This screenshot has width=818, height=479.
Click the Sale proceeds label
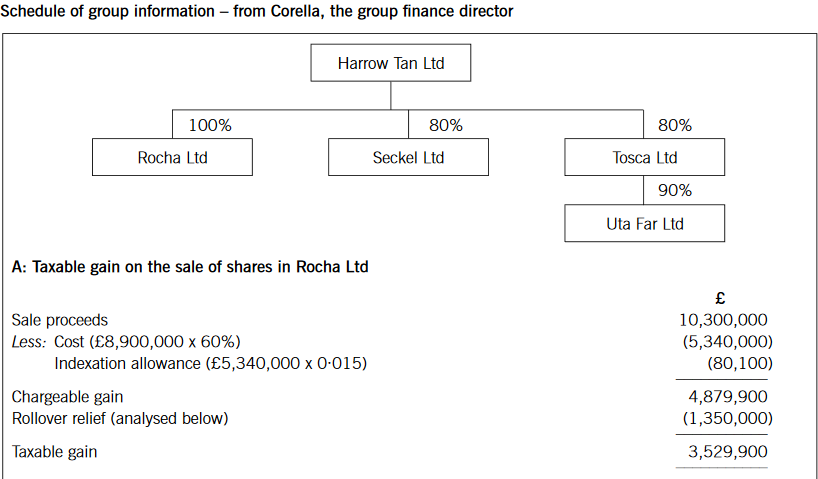(x=59, y=320)
